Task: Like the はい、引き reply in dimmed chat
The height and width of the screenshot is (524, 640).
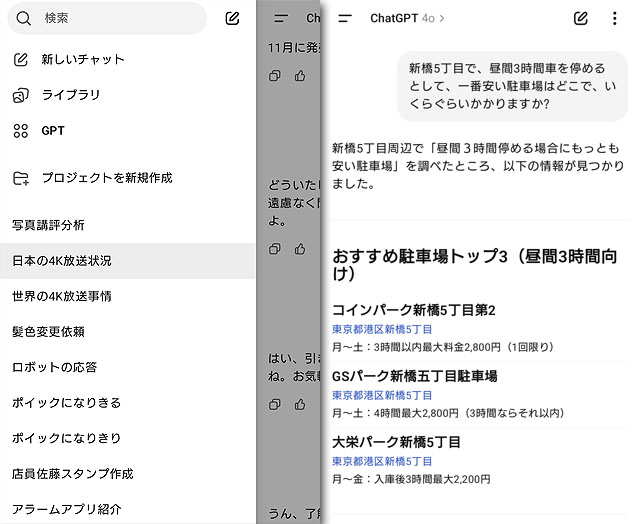Action: pos(300,404)
